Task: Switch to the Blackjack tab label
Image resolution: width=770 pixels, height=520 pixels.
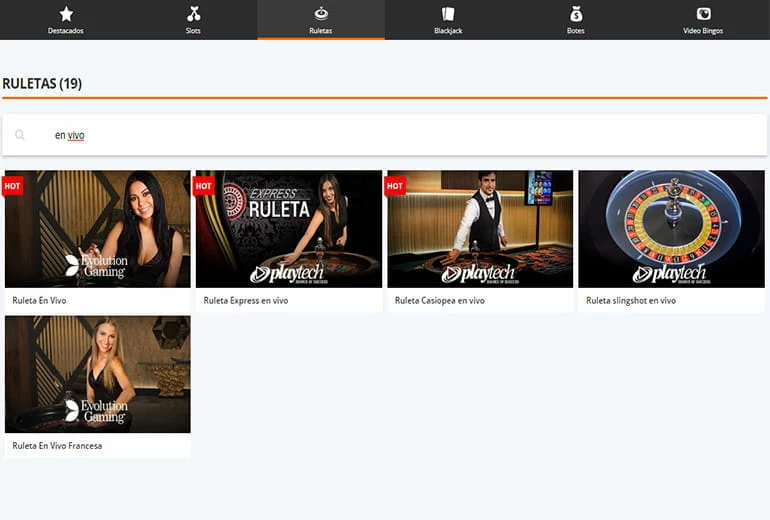Action: [x=448, y=30]
